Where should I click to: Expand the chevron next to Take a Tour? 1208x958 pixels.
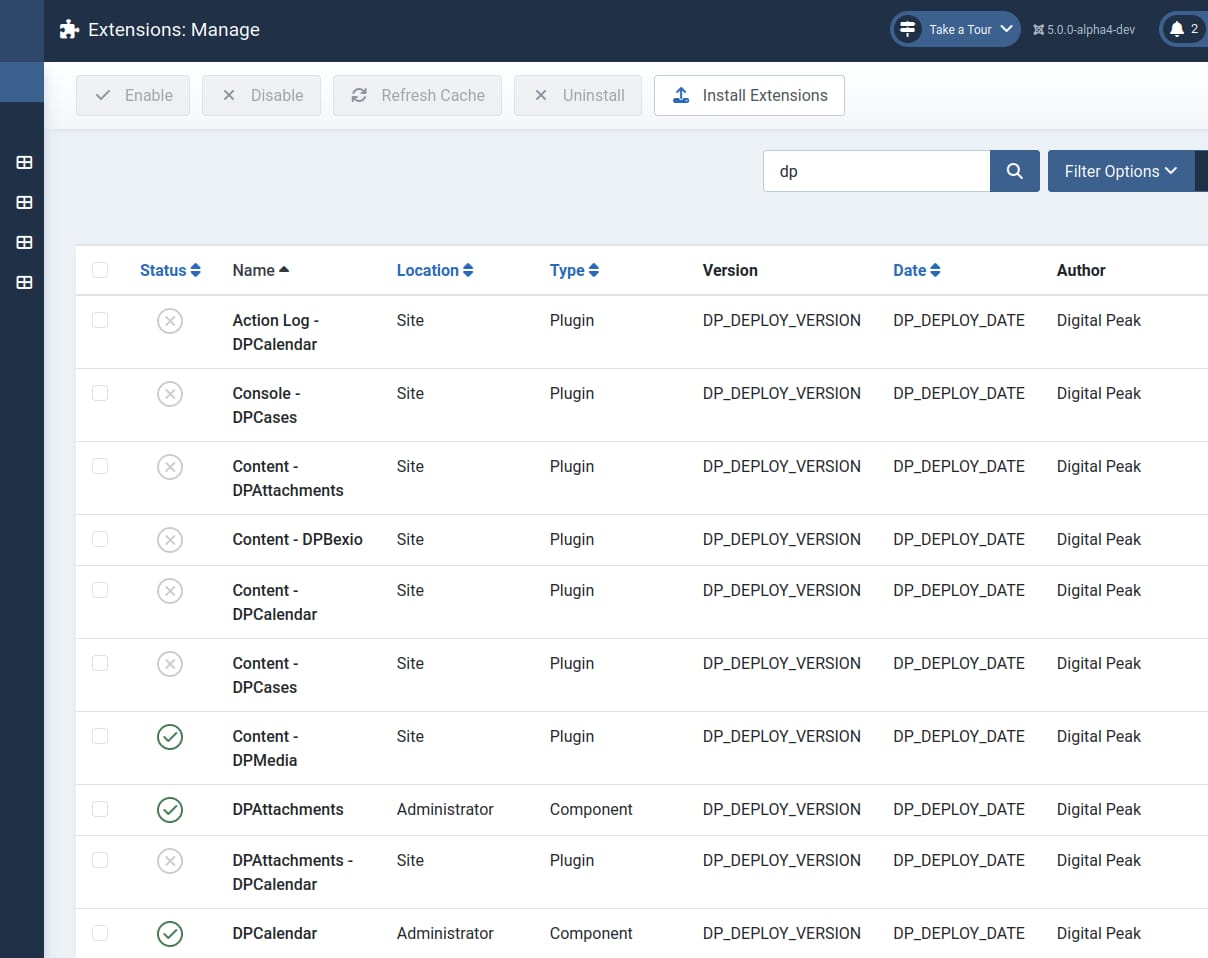[1007, 29]
